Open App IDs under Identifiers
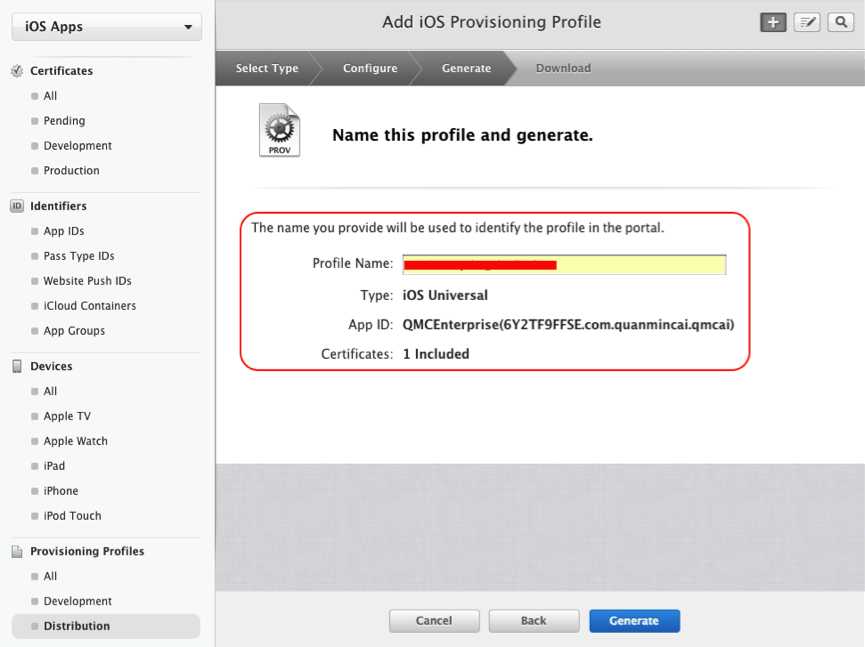 (x=64, y=231)
